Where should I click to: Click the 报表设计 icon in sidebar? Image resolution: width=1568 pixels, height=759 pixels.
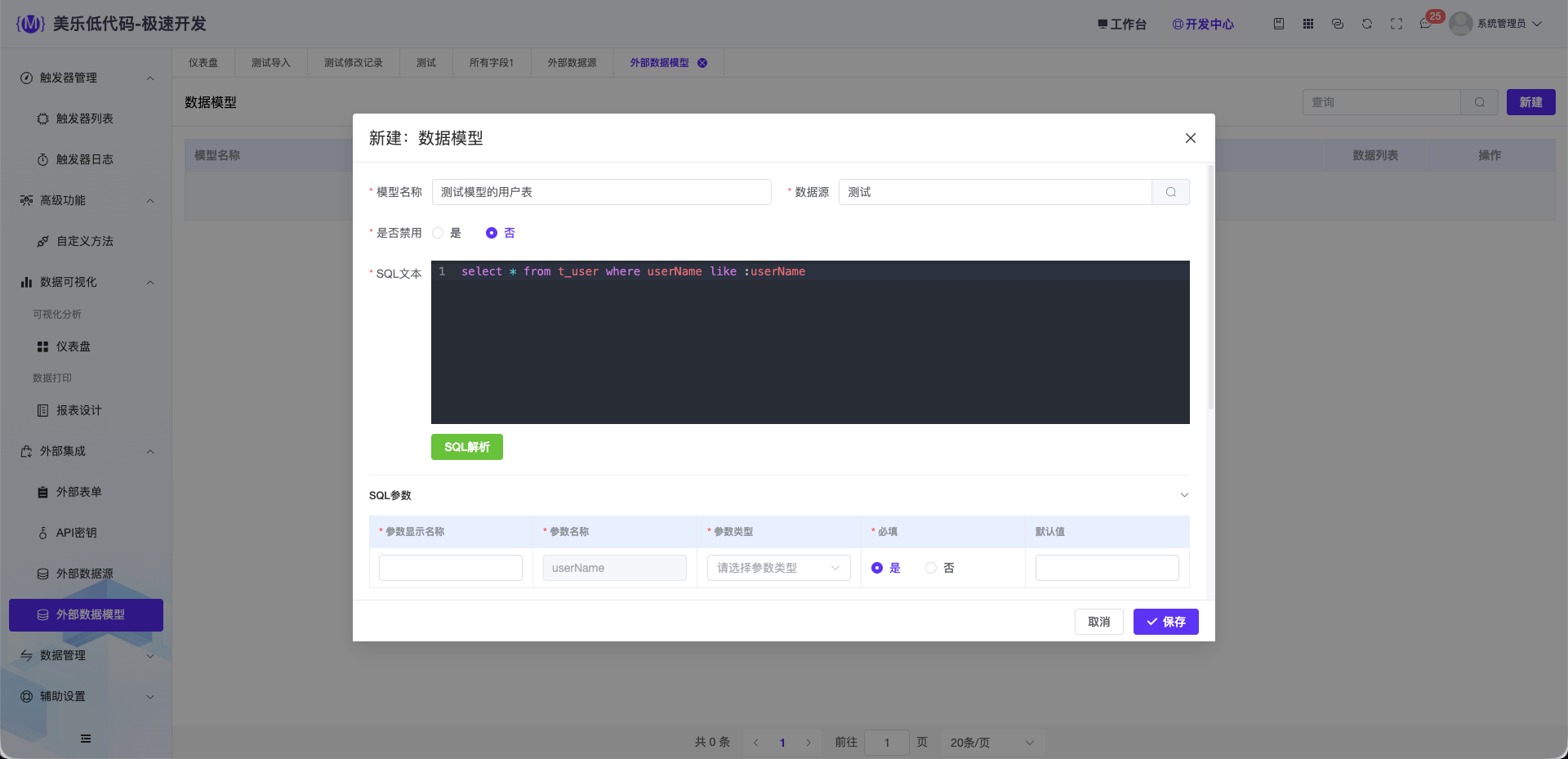point(42,410)
